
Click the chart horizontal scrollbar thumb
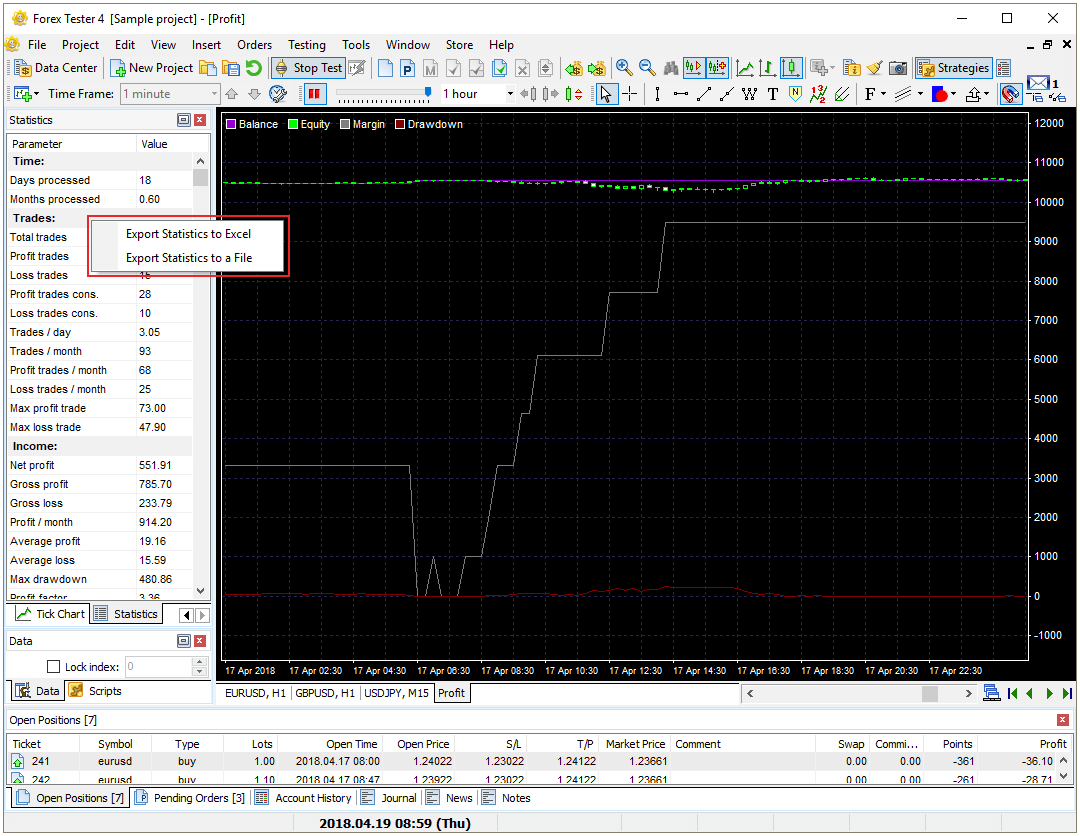coord(930,693)
